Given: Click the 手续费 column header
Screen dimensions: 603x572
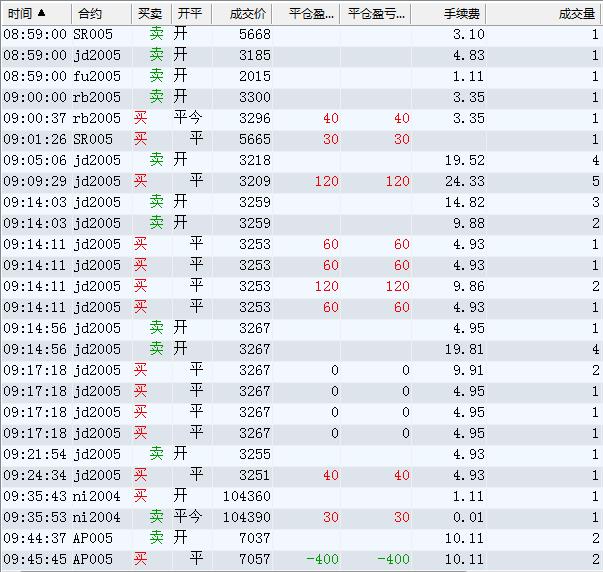Looking at the screenshot, I should click(448, 14).
